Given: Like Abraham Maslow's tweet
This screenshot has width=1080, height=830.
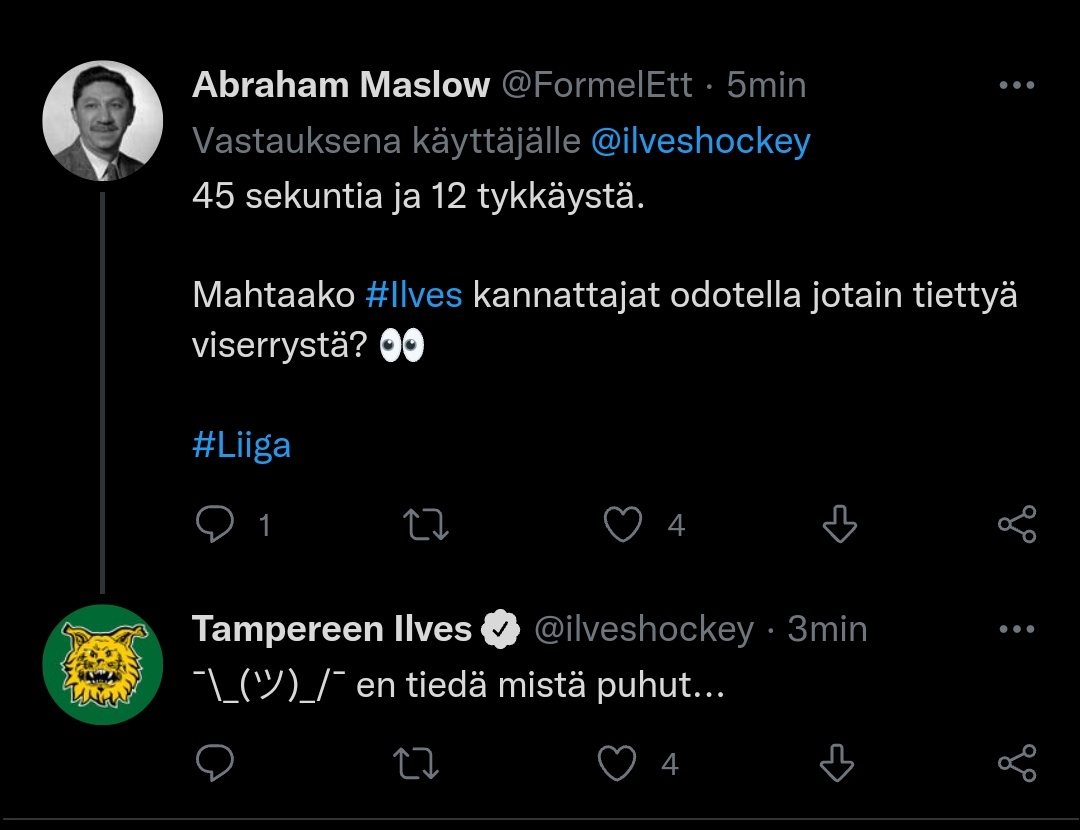Looking at the screenshot, I should (x=623, y=524).
